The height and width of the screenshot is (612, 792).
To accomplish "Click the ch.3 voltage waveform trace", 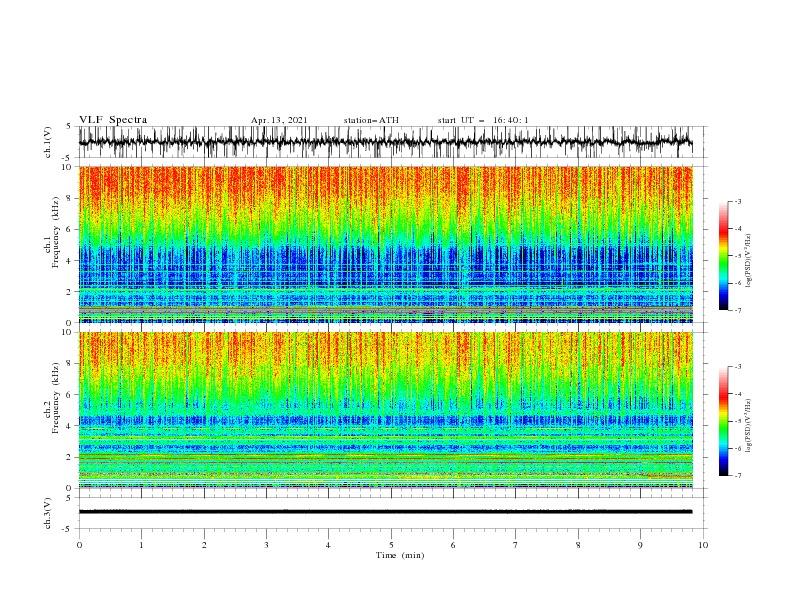I will click(386, 512).
